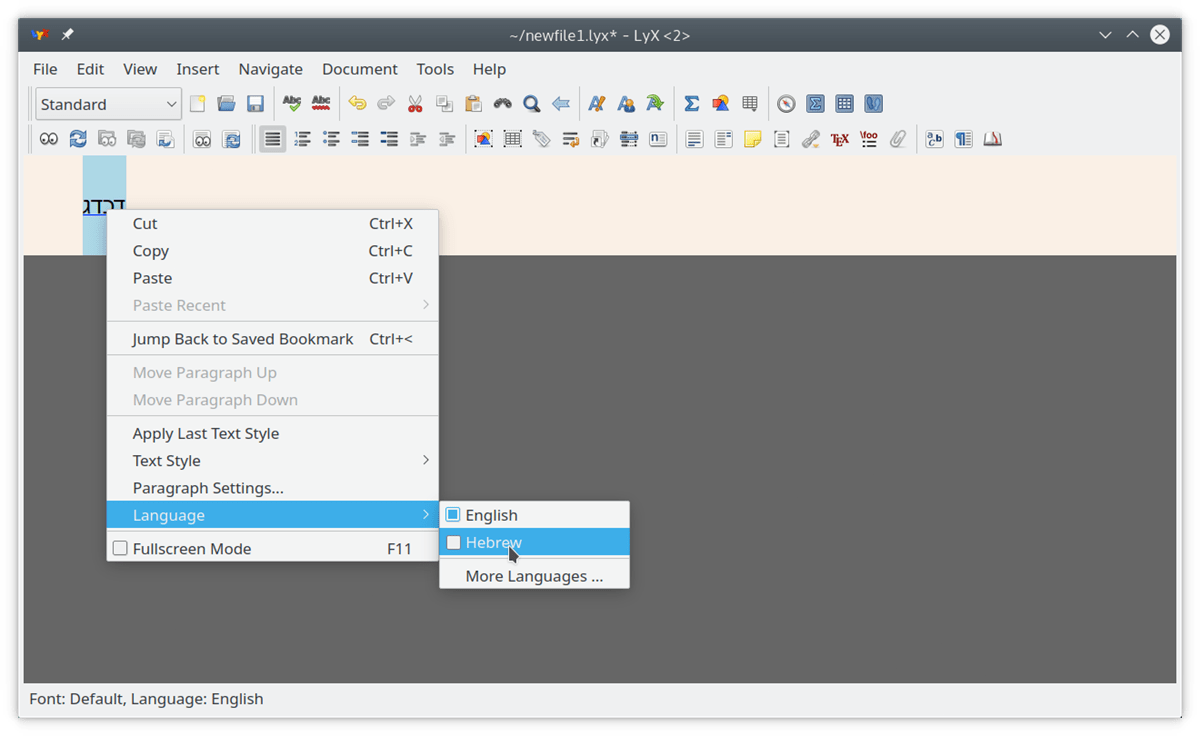Open the Standard paragraph style dropdown
1200x736 pixels.
pyautogui.click(x=108, y=104)
